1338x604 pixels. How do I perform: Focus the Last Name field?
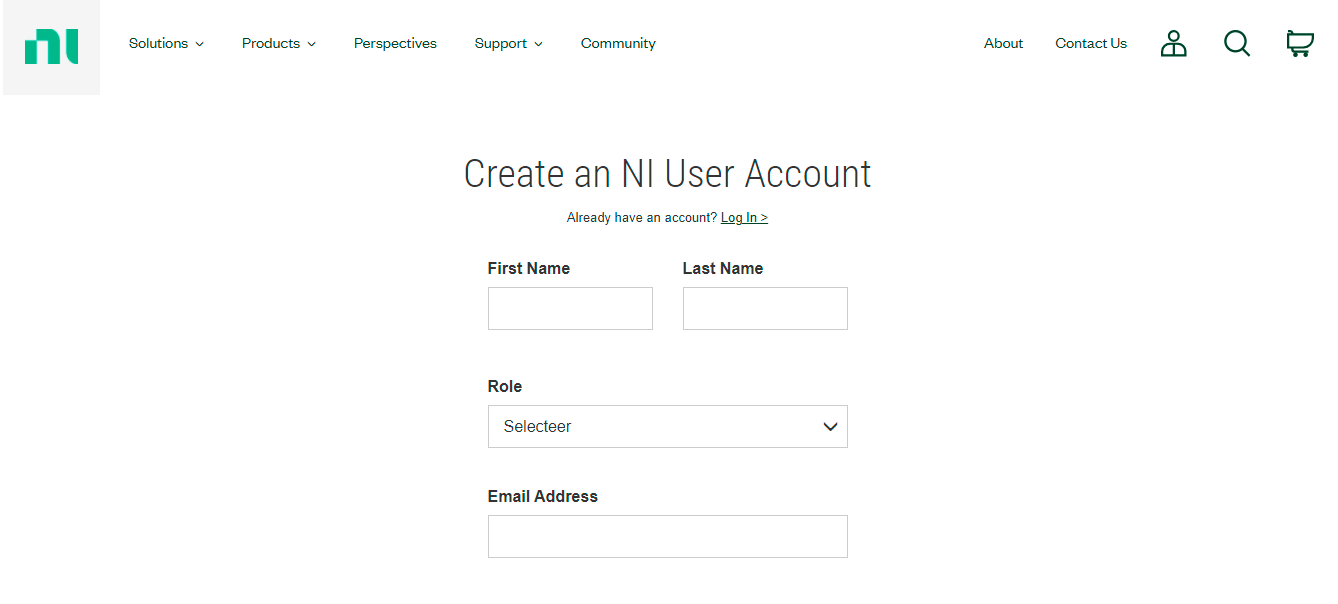pyautogui.click(x=765, y=308)
